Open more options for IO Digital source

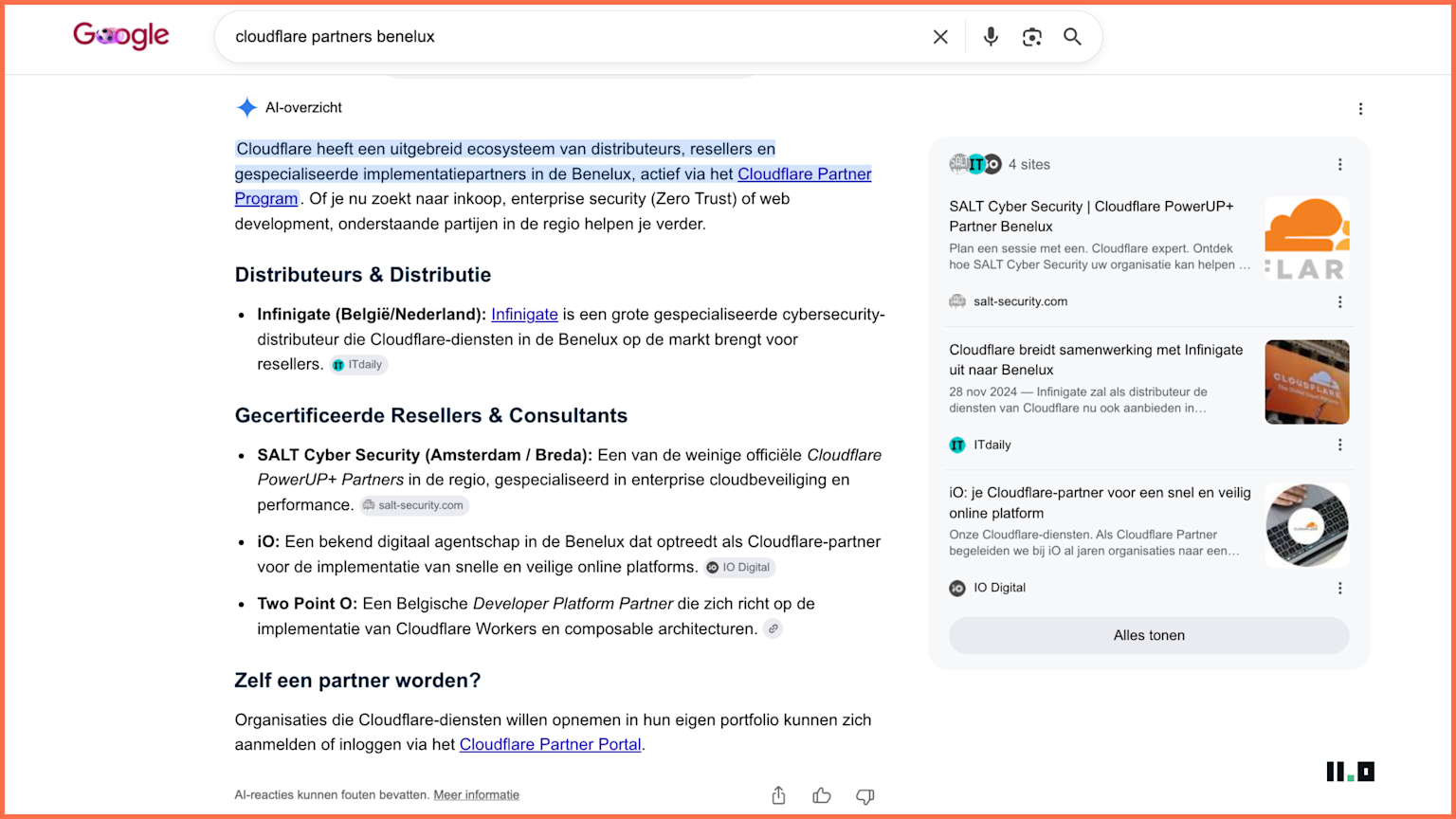pyautogui.click(x=1339, y=589)
